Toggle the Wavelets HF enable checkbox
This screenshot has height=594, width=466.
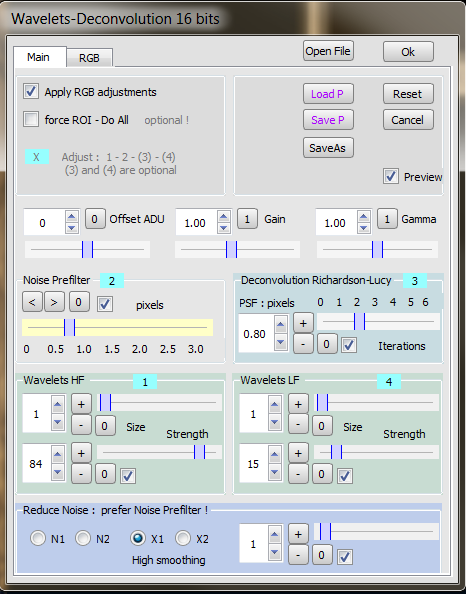[x=128, y=476]
